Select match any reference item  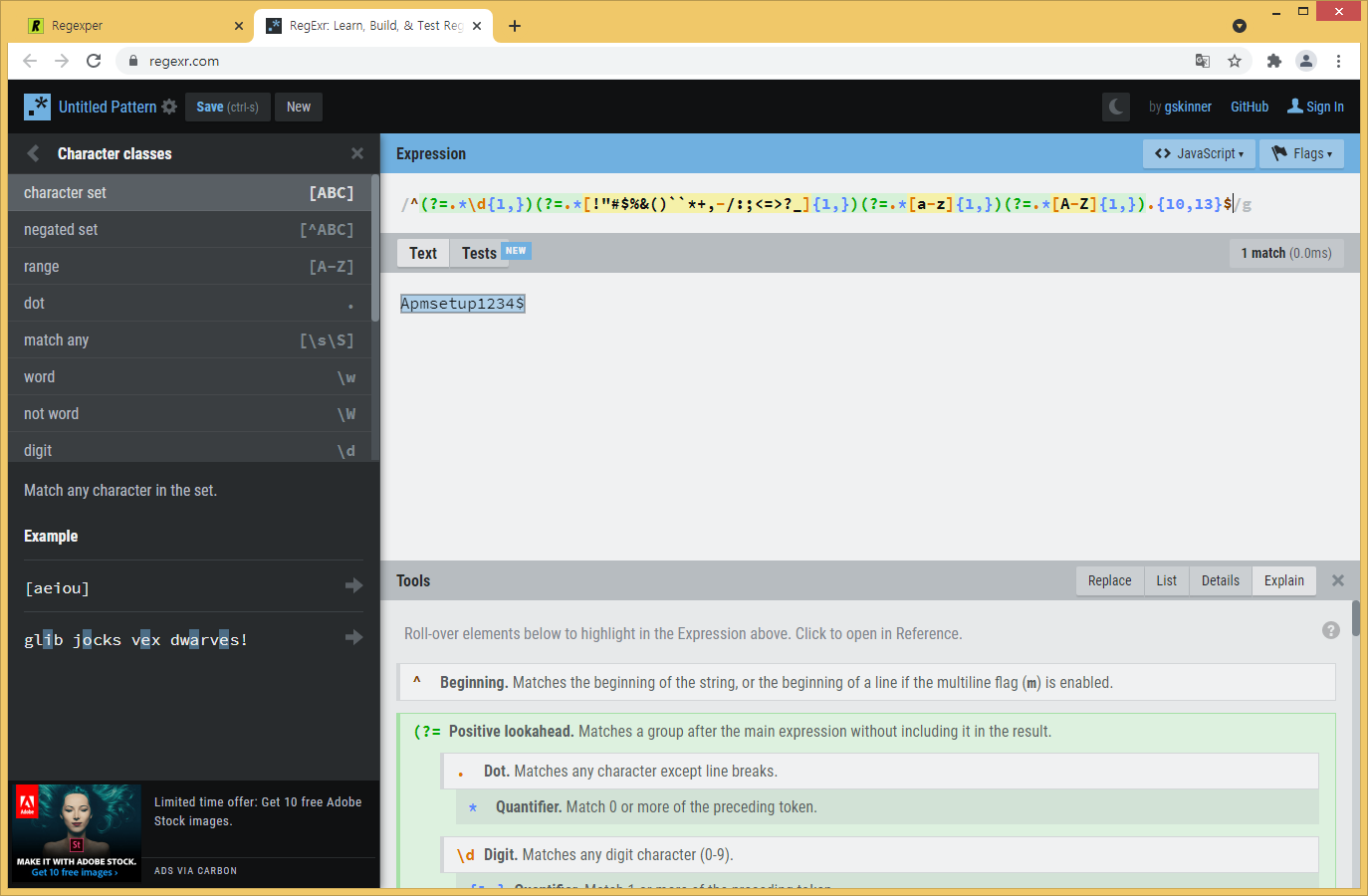(189, 339)
